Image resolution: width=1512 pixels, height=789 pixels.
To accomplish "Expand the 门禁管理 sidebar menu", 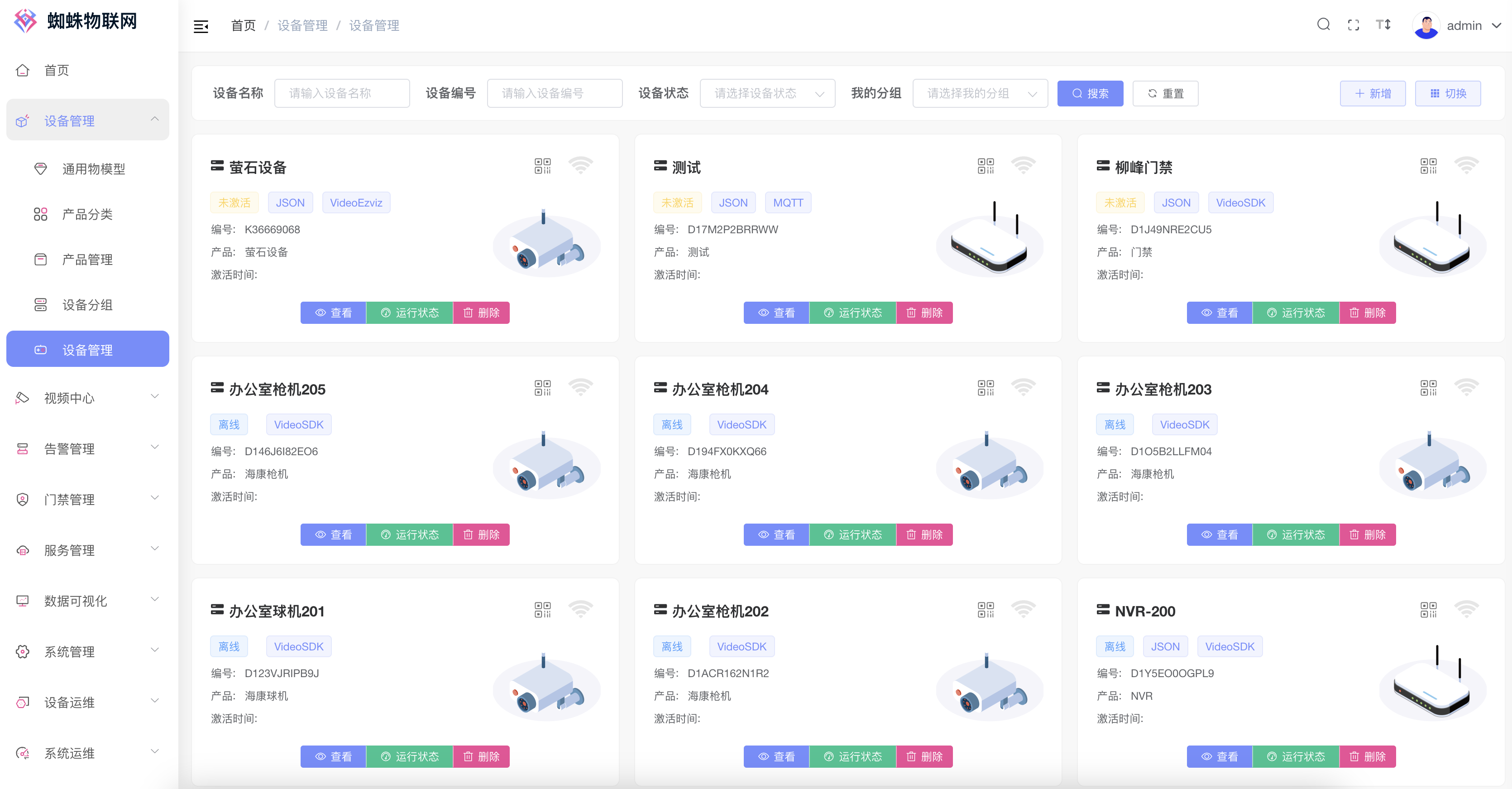I will click(88, 499).
